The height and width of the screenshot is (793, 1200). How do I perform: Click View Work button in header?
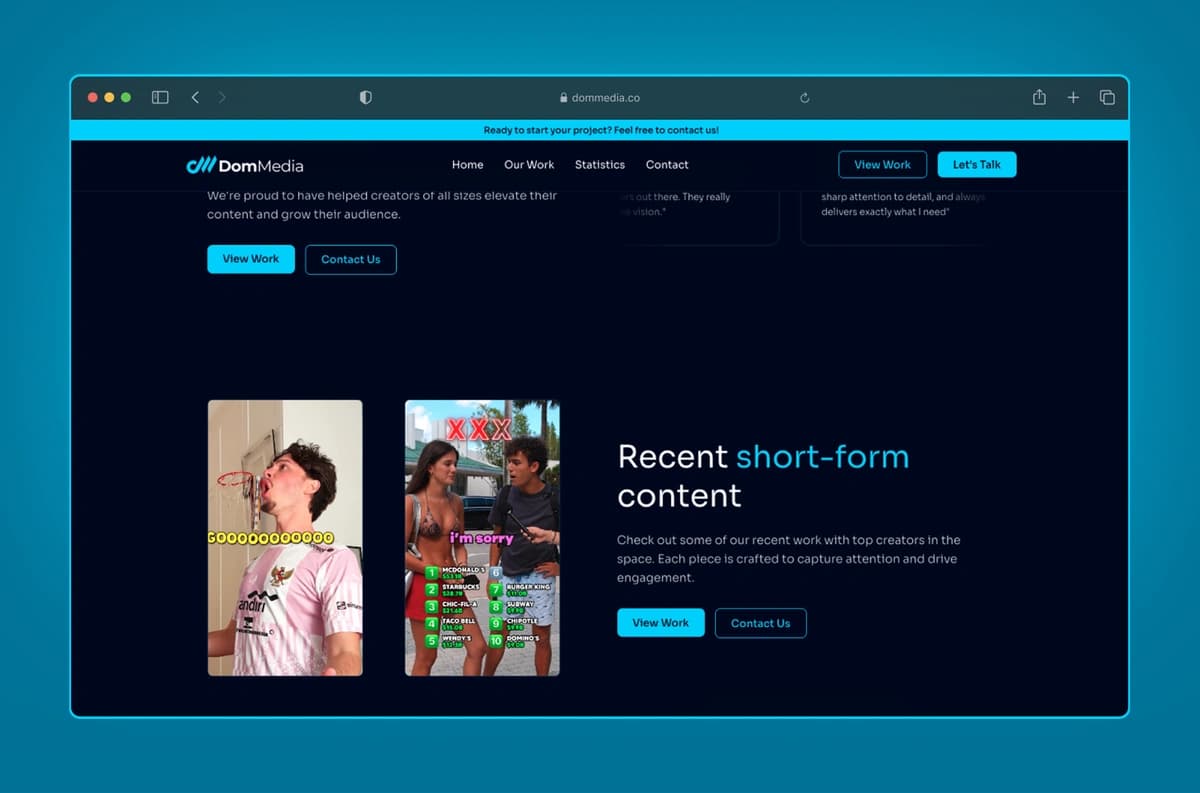pos(882,165)
